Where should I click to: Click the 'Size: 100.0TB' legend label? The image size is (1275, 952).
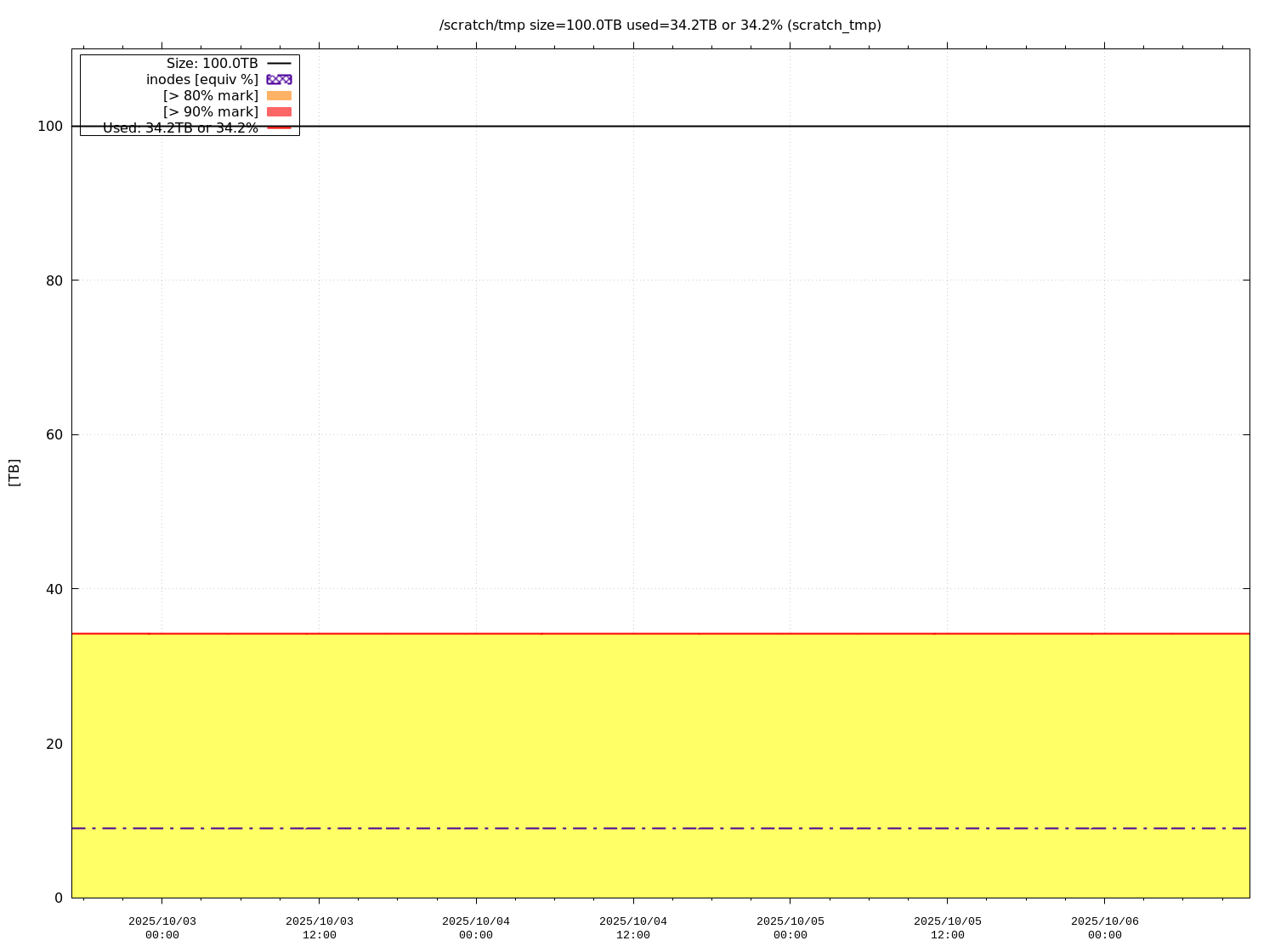point(212,63)
